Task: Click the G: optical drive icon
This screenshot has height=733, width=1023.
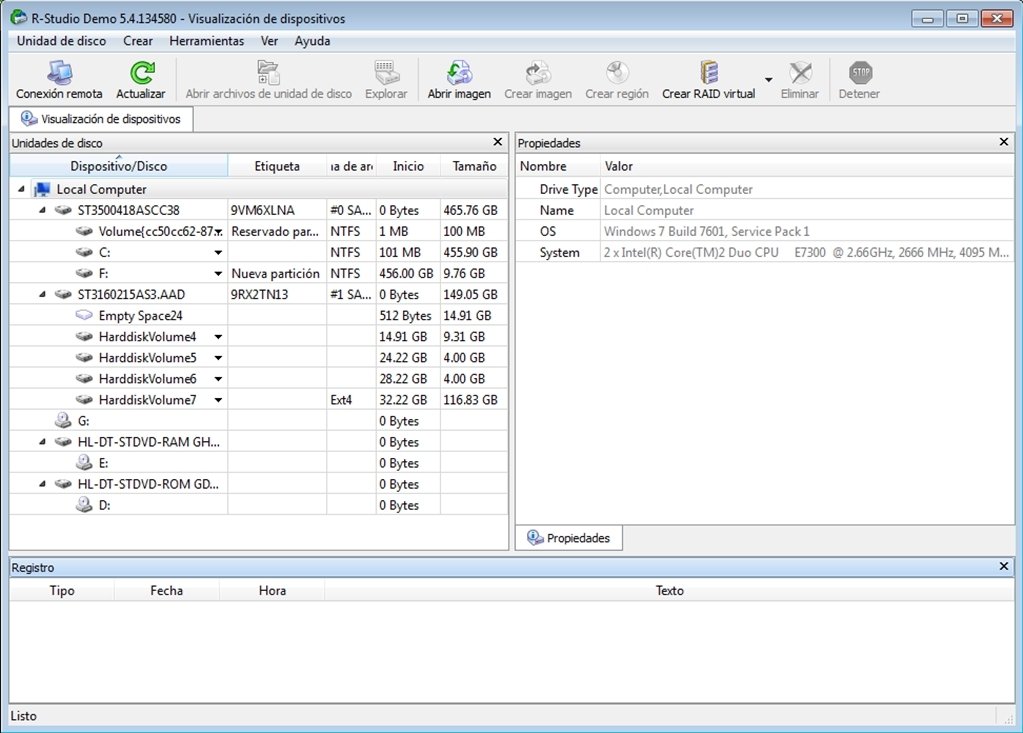Action: point(63,420)
